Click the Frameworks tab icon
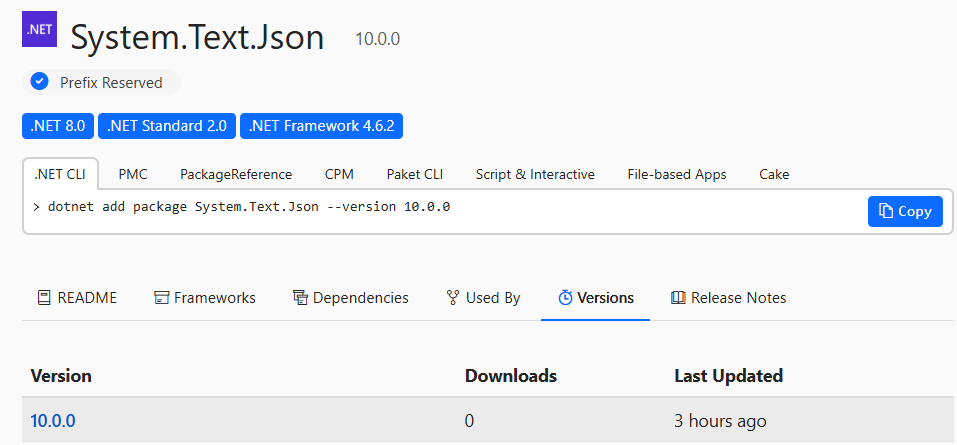Viewport: 957px width, 445px height. 161,298
